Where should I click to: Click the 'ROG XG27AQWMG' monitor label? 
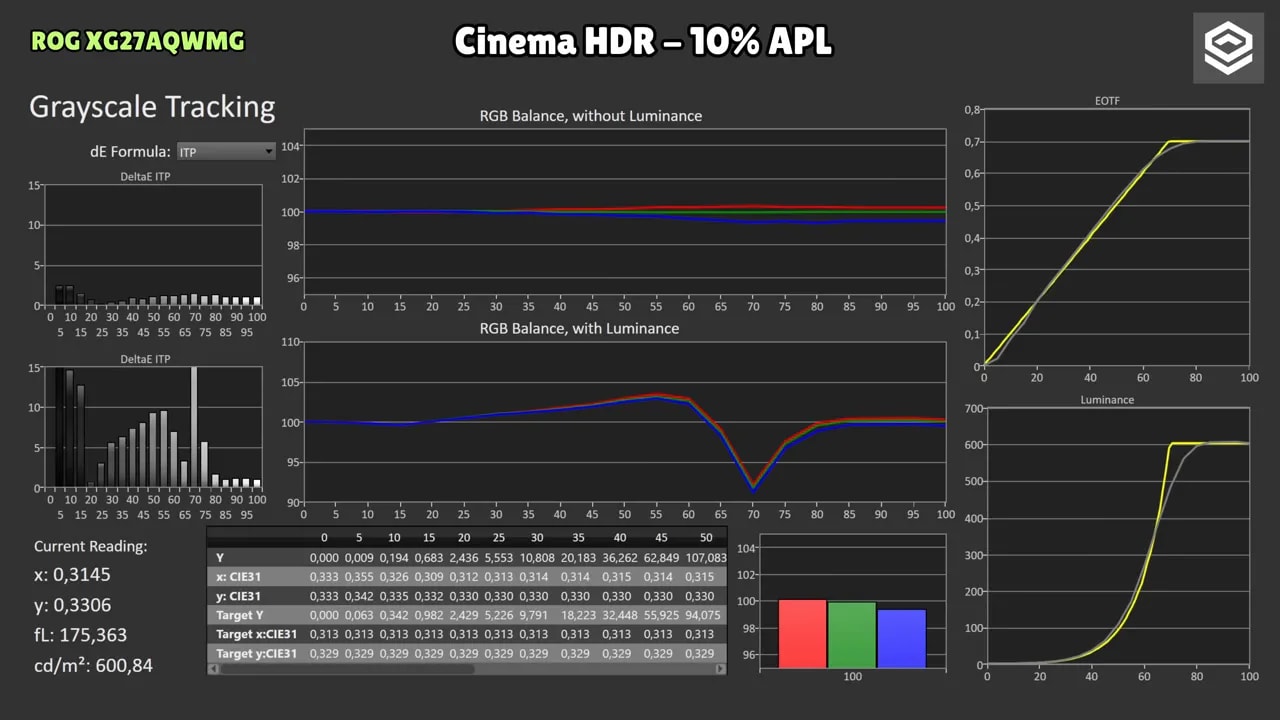click(138, 41)
